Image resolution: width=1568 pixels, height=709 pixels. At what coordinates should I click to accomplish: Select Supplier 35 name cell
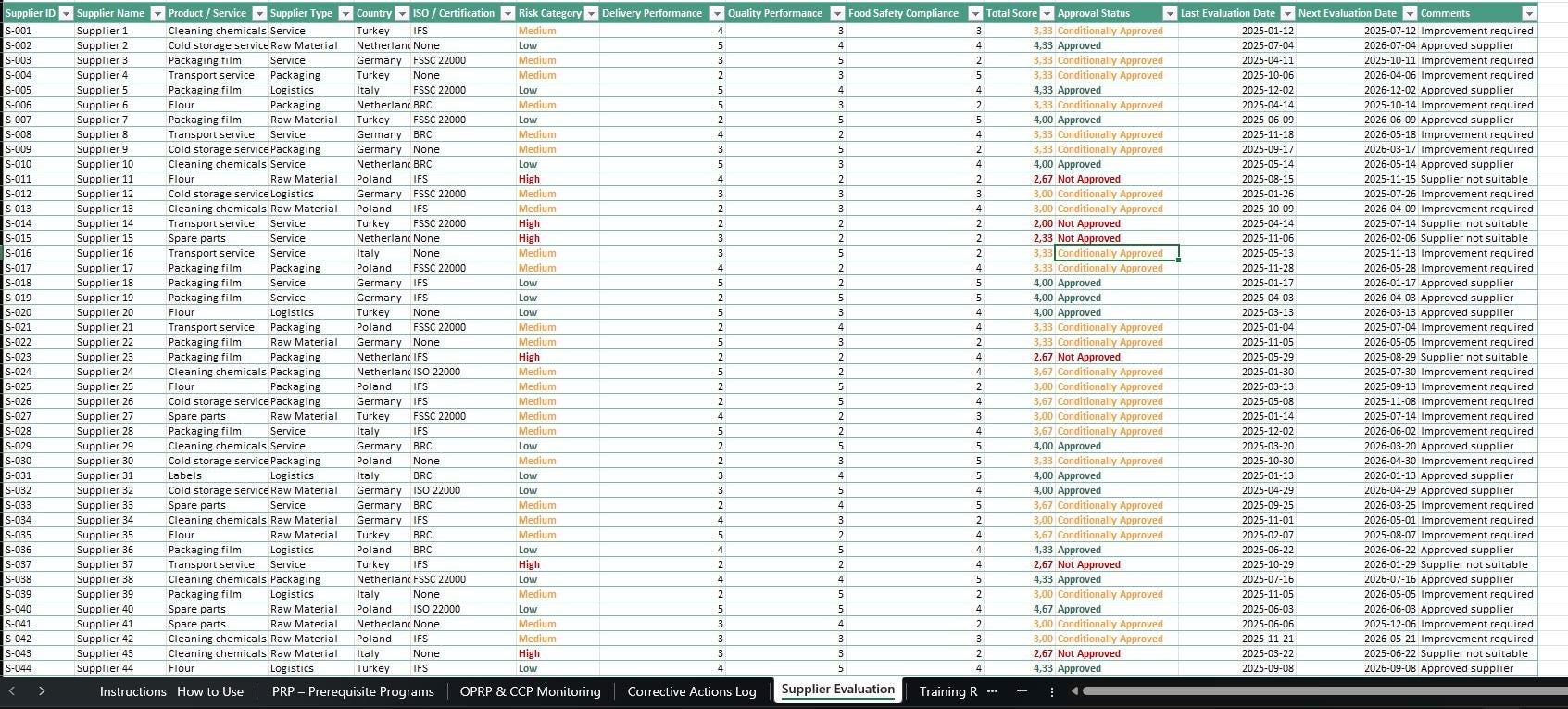coord(119,535)
